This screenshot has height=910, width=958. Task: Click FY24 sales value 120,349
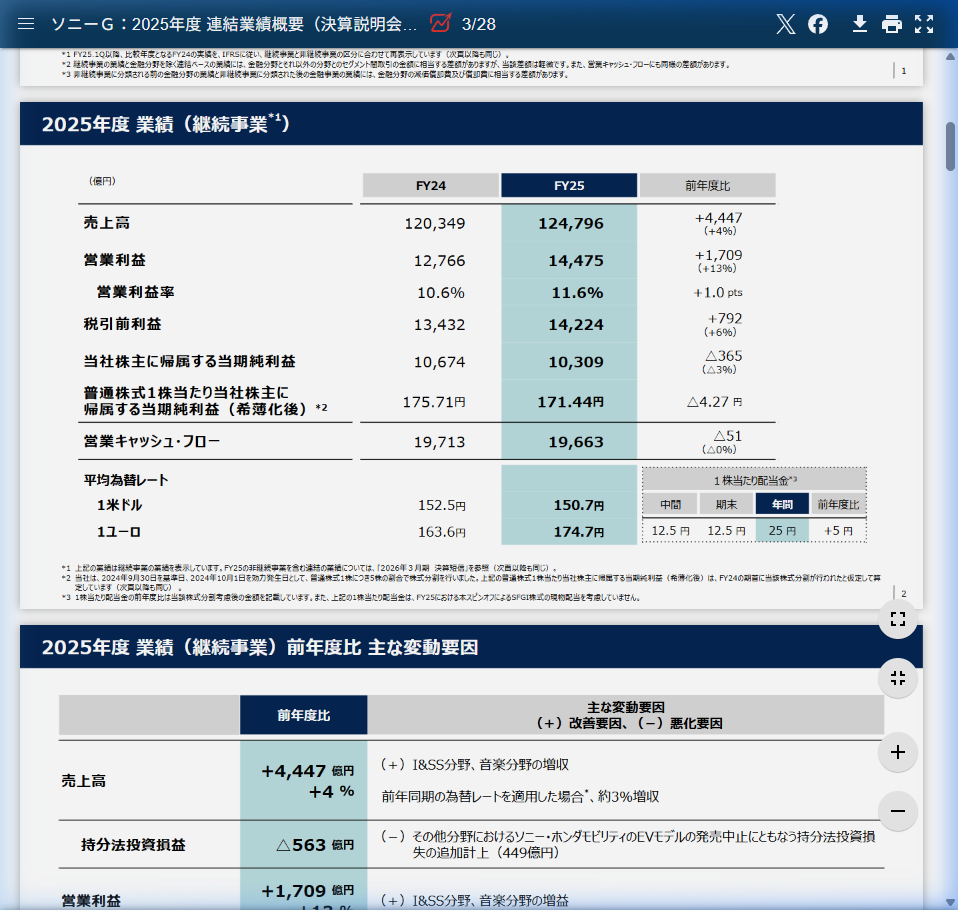click(x=434, y=224)
